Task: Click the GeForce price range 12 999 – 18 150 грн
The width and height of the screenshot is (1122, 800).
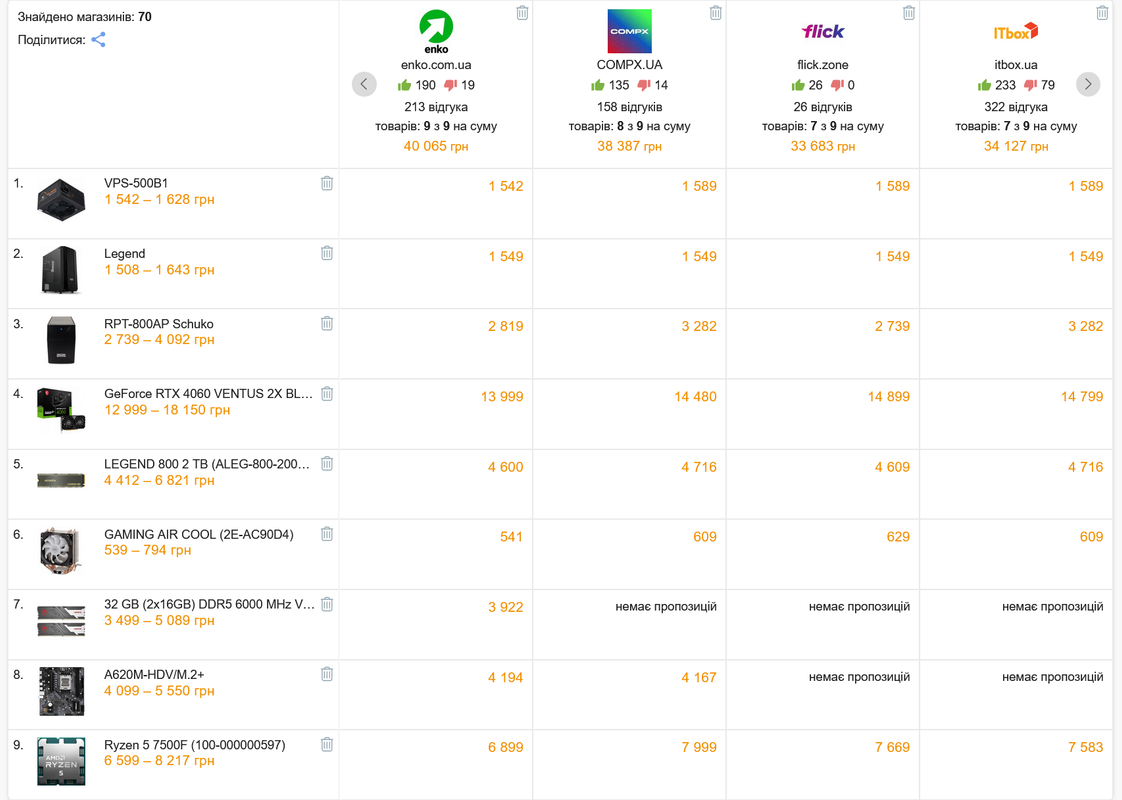Action: [x=167, y=410]
